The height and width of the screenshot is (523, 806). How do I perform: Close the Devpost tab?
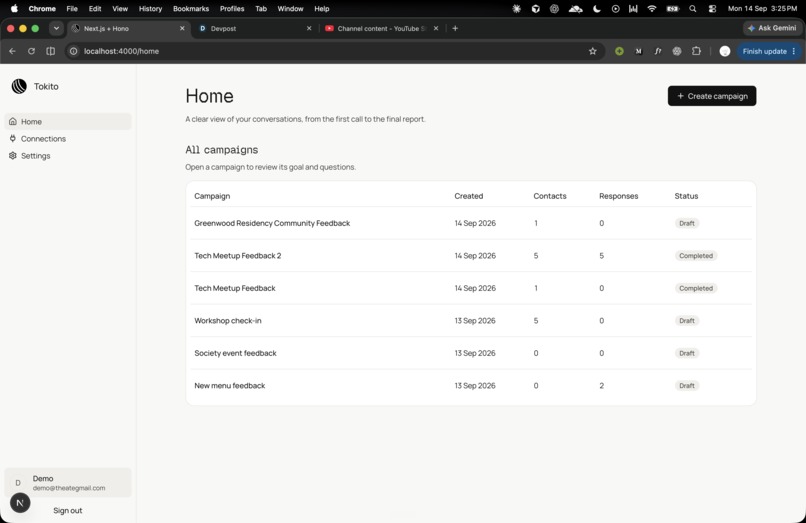click(x=309, y=28)
